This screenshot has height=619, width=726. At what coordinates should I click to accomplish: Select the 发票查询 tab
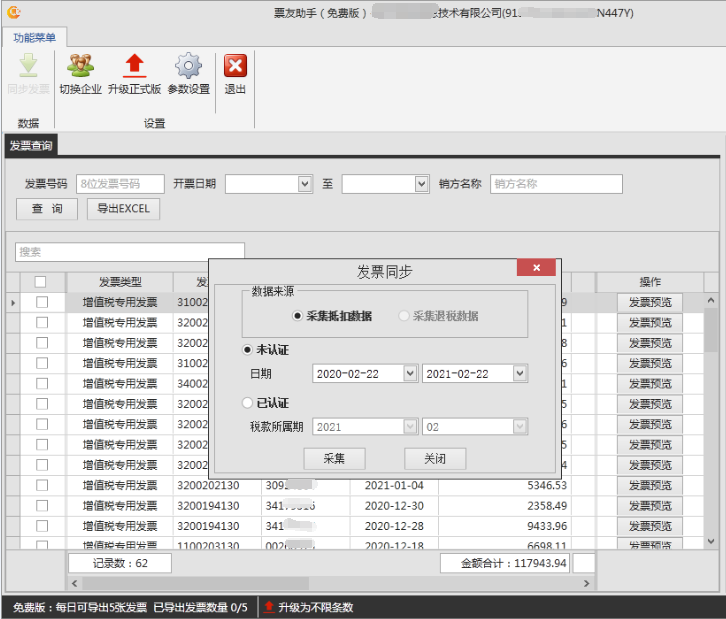click(x=30, y=146)
